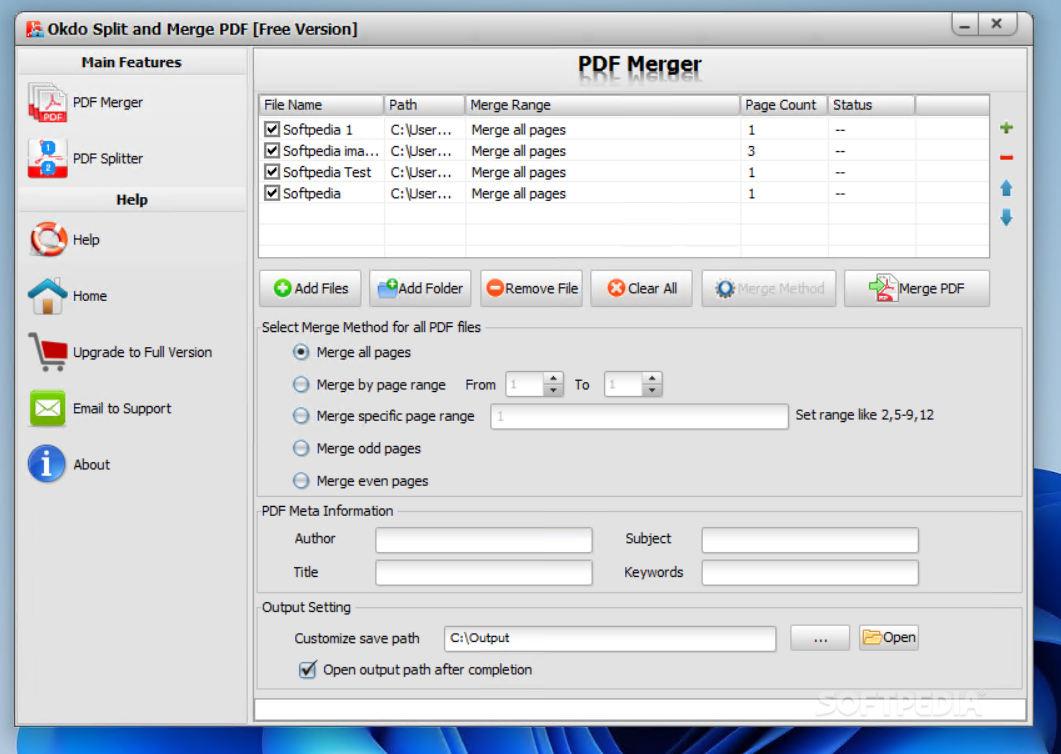Open Email to Support entry
The height and width of the screenshot is (754, 1061).
[x=122, y=408]
